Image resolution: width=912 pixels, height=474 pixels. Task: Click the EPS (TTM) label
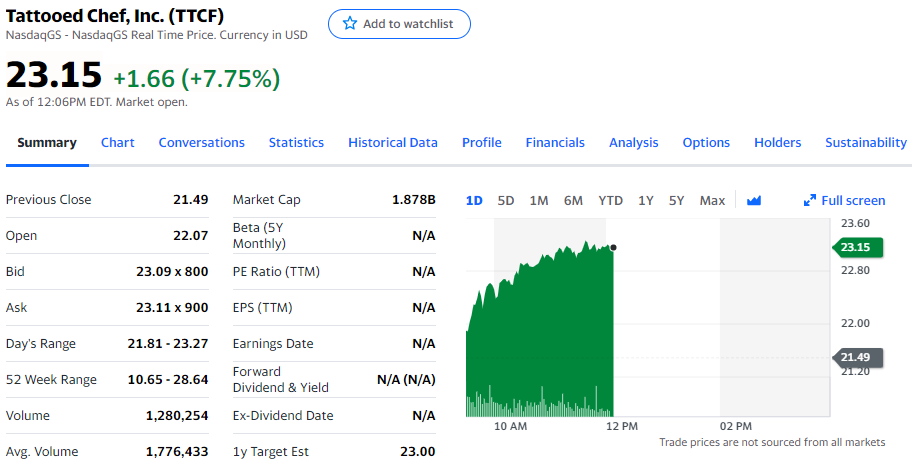point(262,308)
